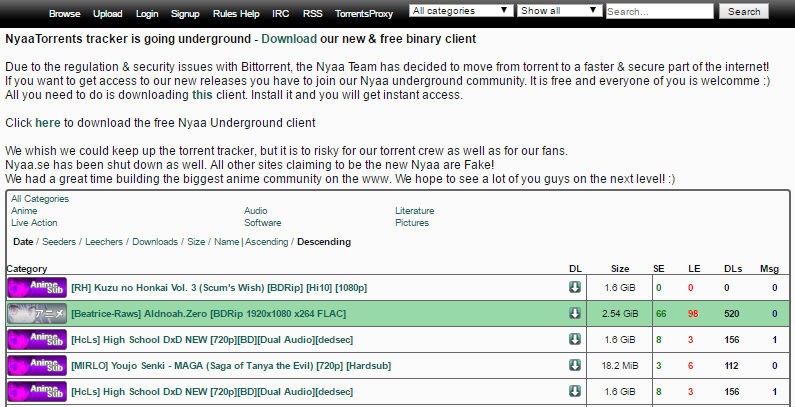The width and height of the screenshot is (795, 407).
Task: Sort torrents by Size
Action: (x=196, y=242)
